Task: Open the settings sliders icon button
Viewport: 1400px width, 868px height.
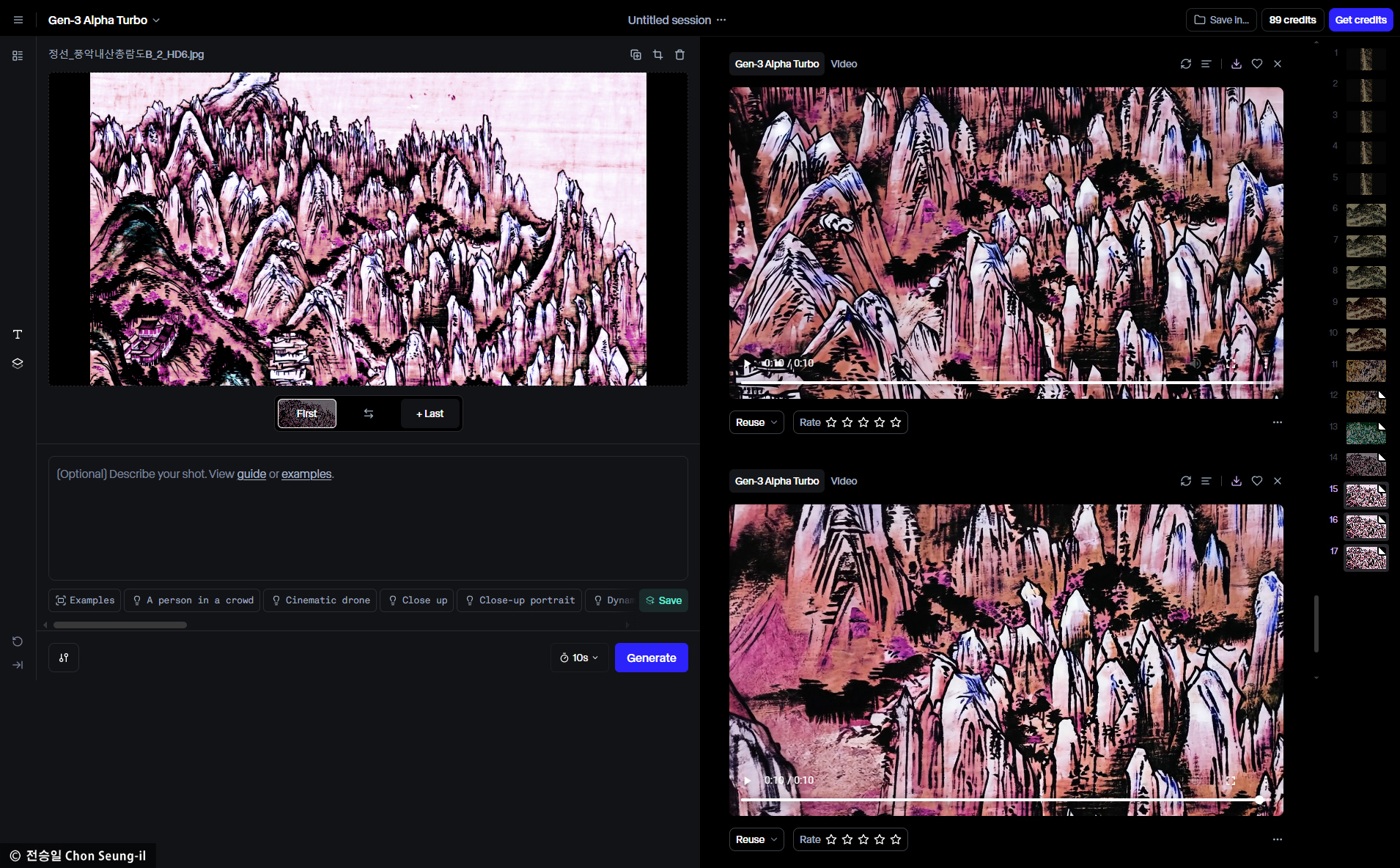Action: pos(64,658)
